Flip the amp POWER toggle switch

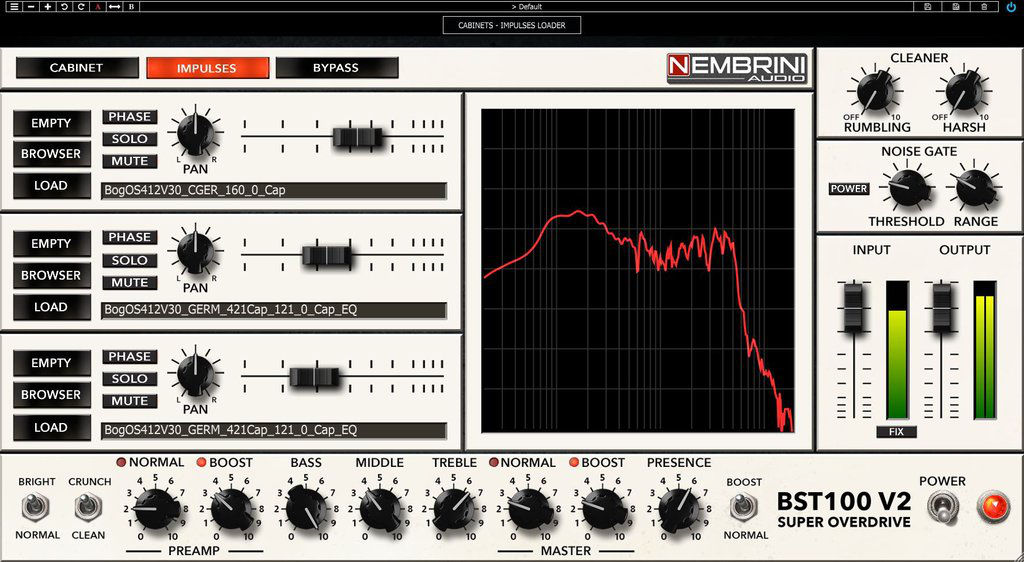(x=943, y=507)
